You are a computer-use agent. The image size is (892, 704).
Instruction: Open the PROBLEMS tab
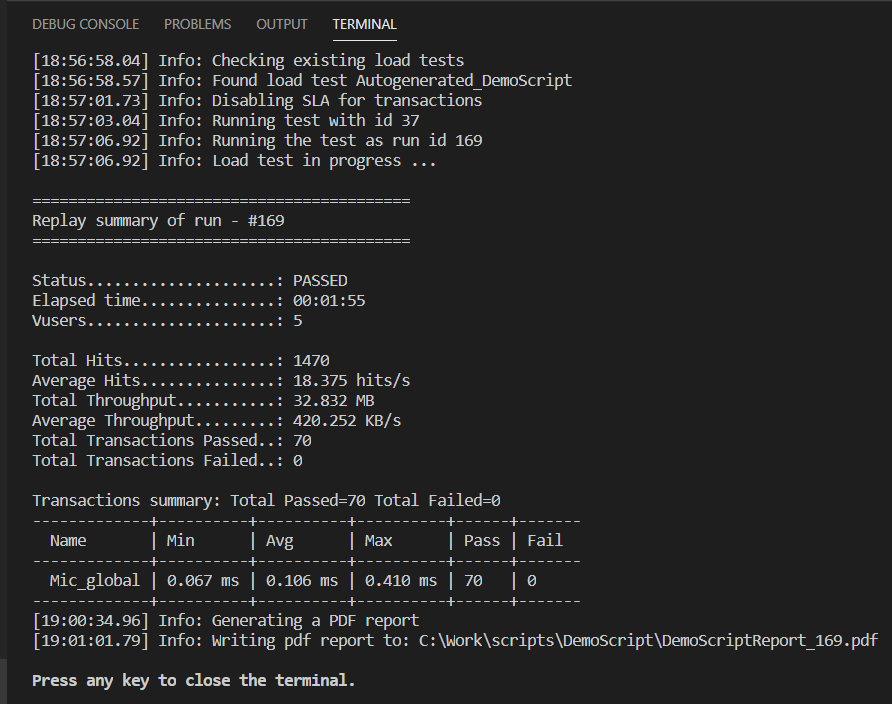point(197,24)
